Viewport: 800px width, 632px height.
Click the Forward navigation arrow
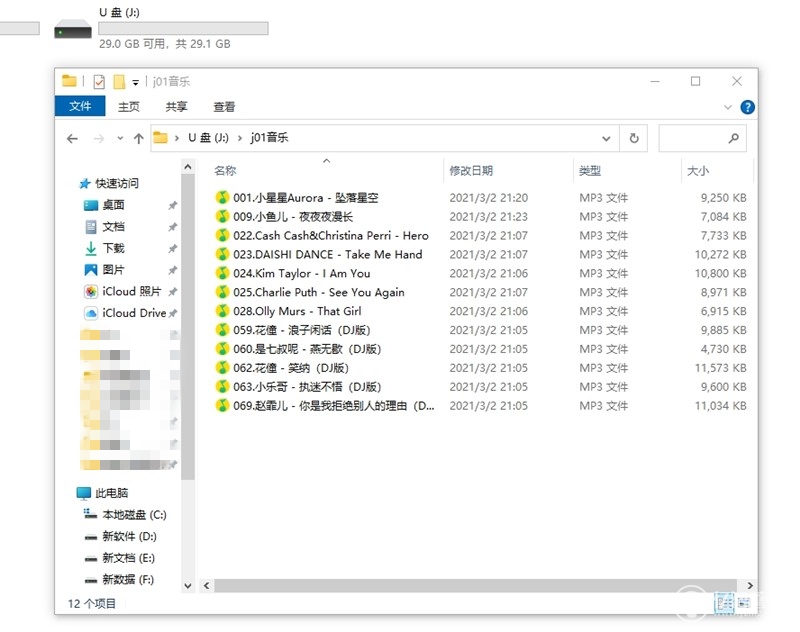point(99,139)
